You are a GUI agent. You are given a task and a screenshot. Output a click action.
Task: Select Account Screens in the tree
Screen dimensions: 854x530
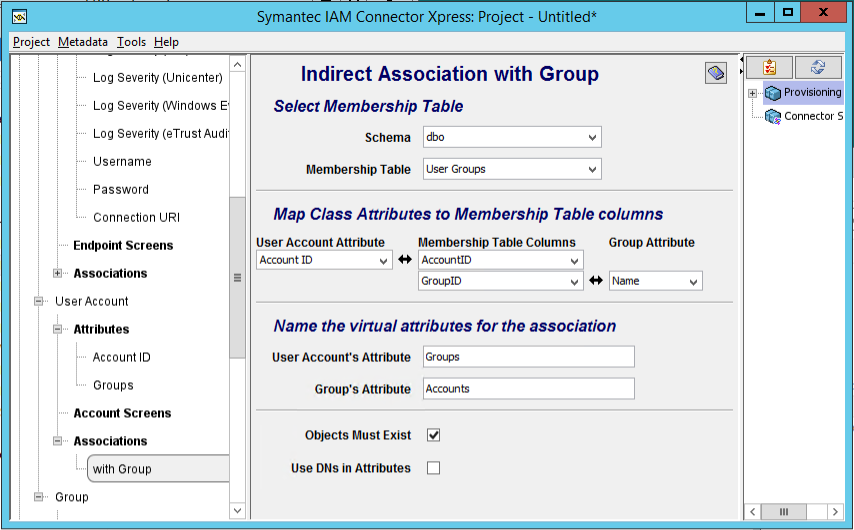(x=122, y=413)
